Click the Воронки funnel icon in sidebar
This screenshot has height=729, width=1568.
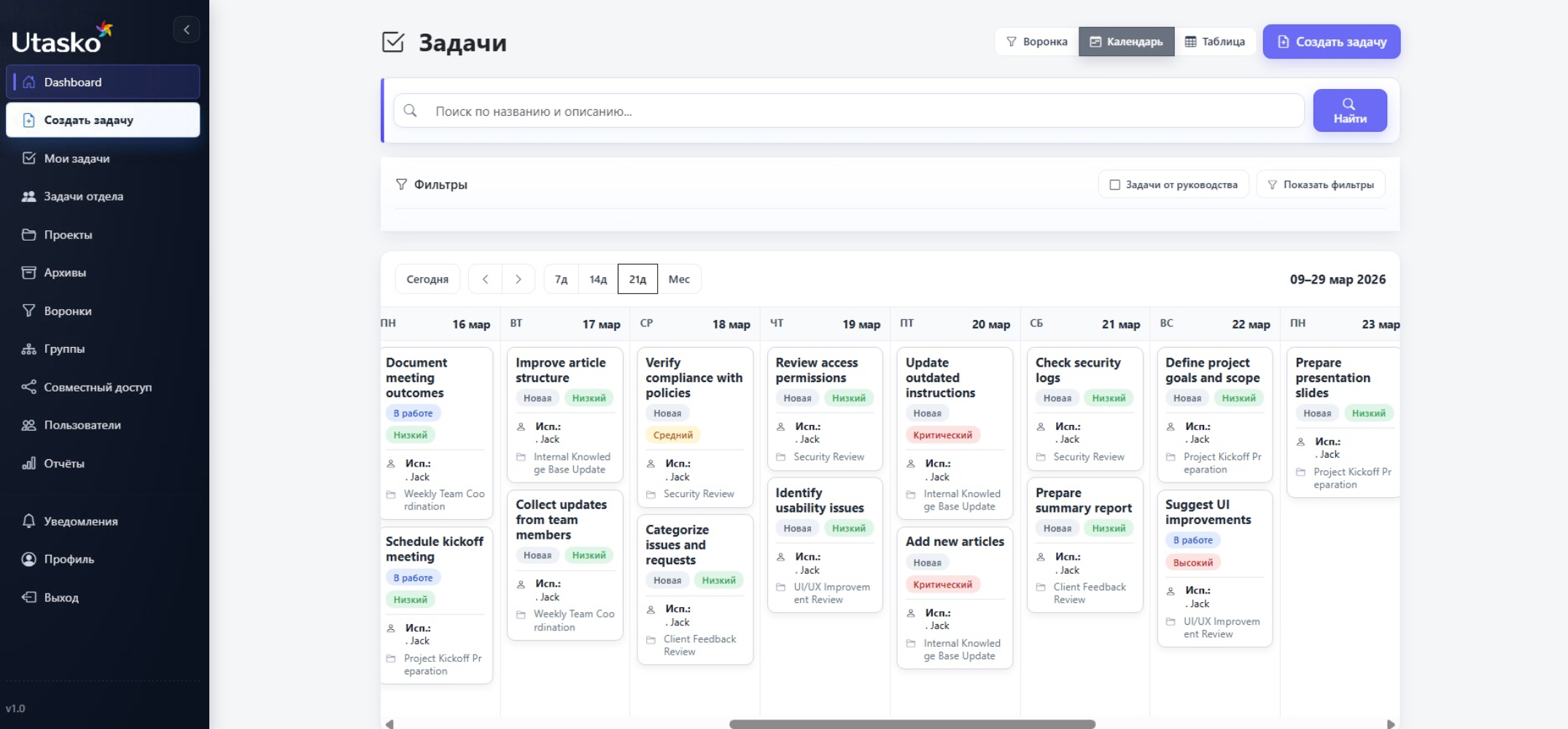[x=29, y=311]
